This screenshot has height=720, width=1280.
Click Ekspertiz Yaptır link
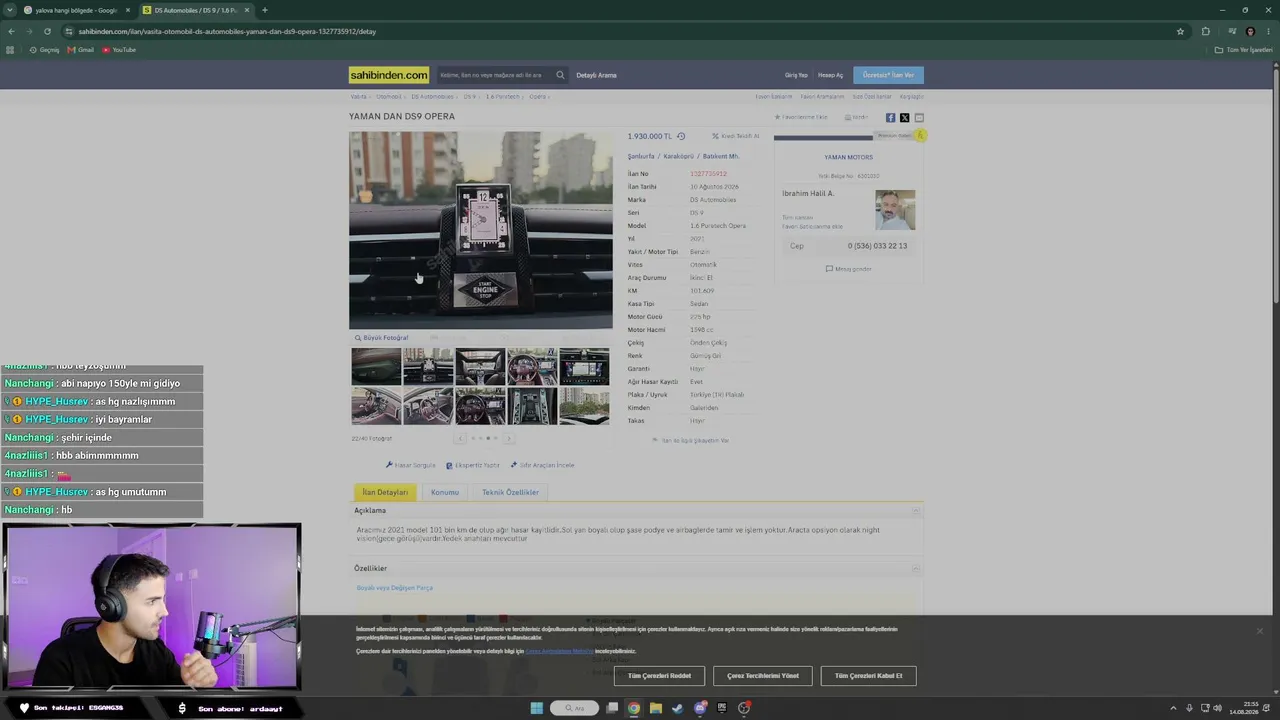pyautogui.click(x=473, y=465)
